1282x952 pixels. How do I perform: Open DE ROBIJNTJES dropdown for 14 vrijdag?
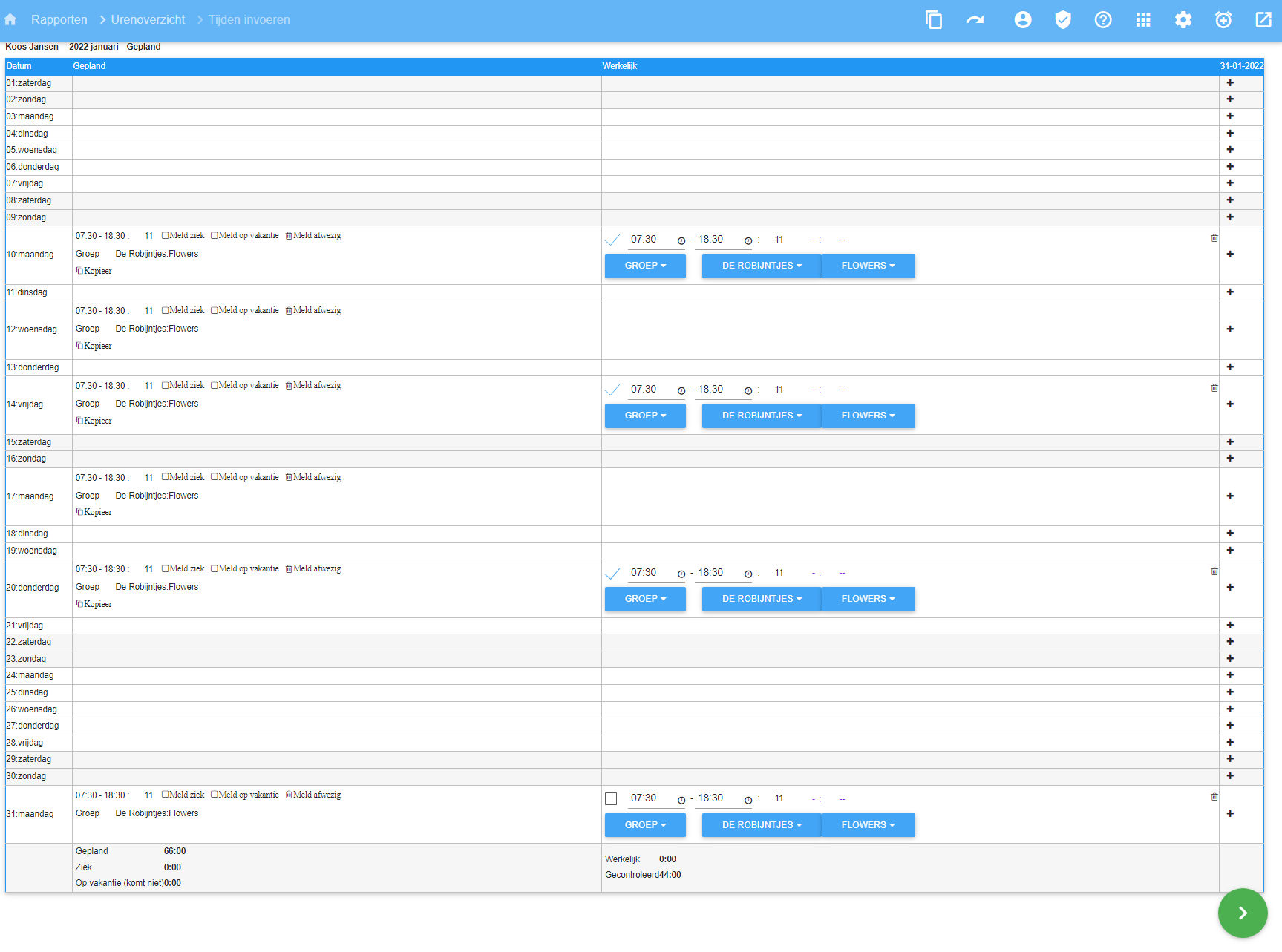pyautogui.click(x=761, y=416)
